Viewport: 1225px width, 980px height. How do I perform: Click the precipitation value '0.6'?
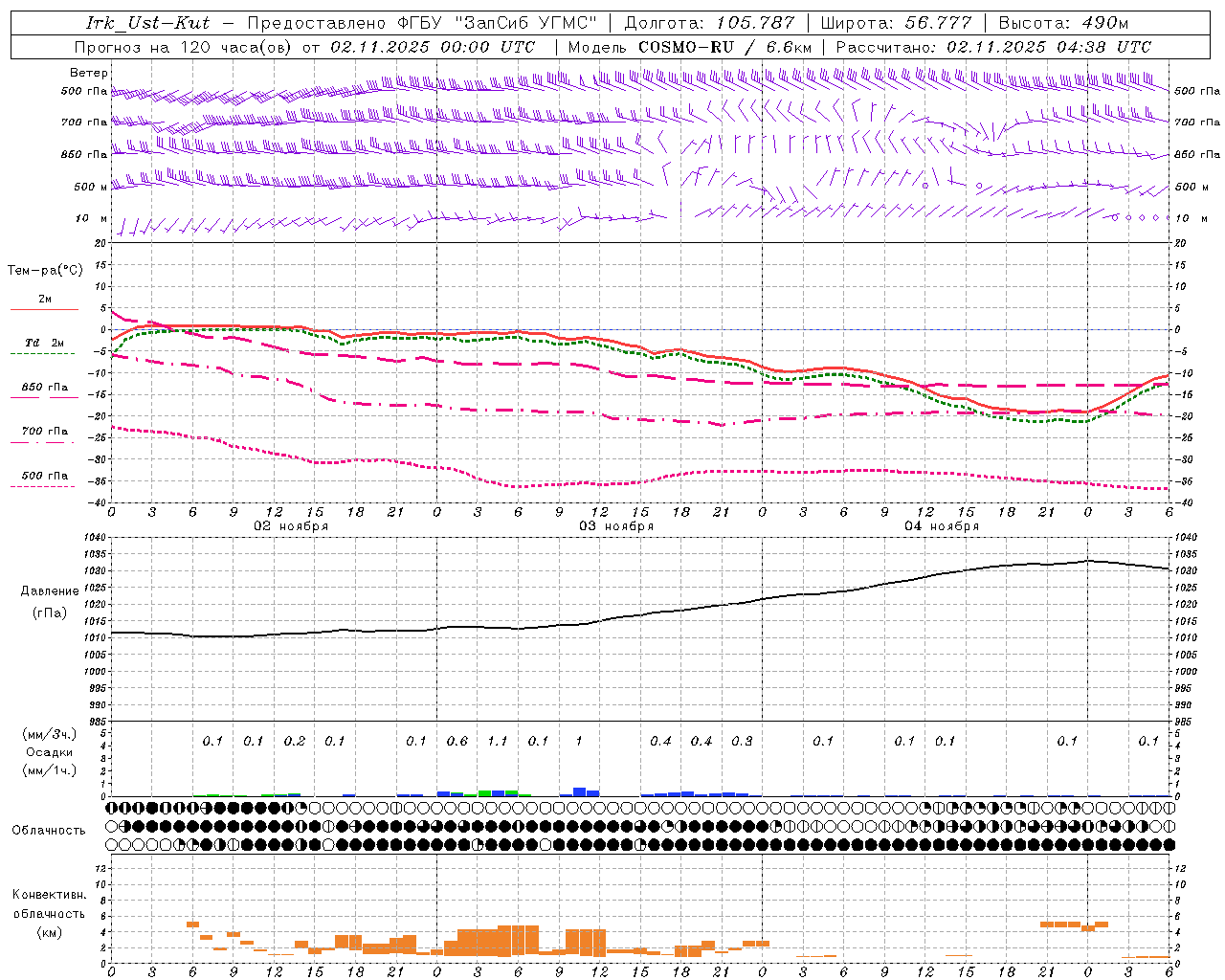[x=457, y=742]
